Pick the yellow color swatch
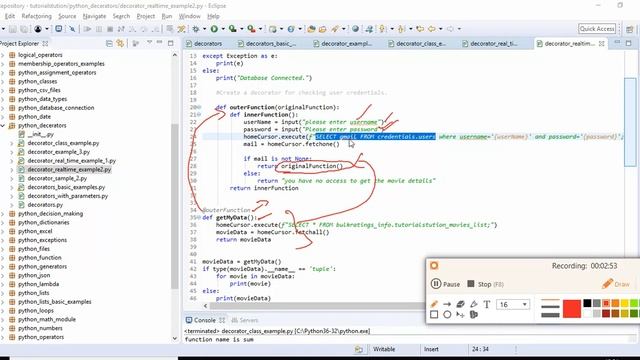This screenshot has width=640, height=360. click(624, 303)
